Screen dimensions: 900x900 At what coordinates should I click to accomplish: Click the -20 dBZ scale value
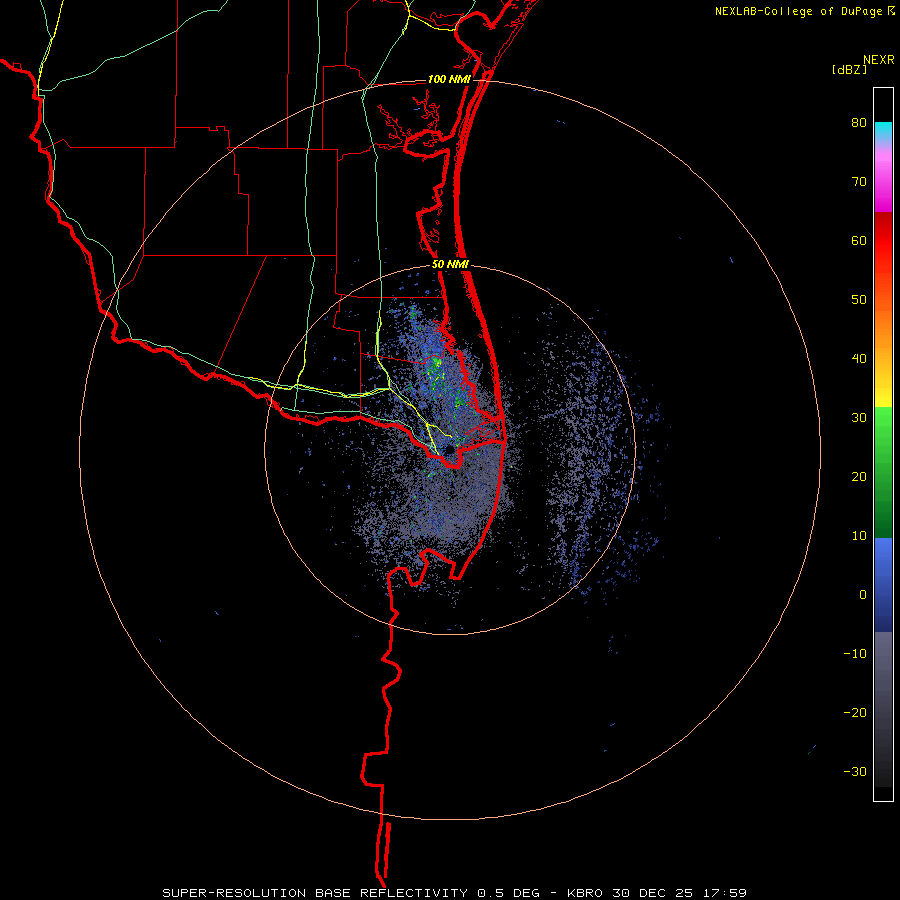tap(855, 713)
